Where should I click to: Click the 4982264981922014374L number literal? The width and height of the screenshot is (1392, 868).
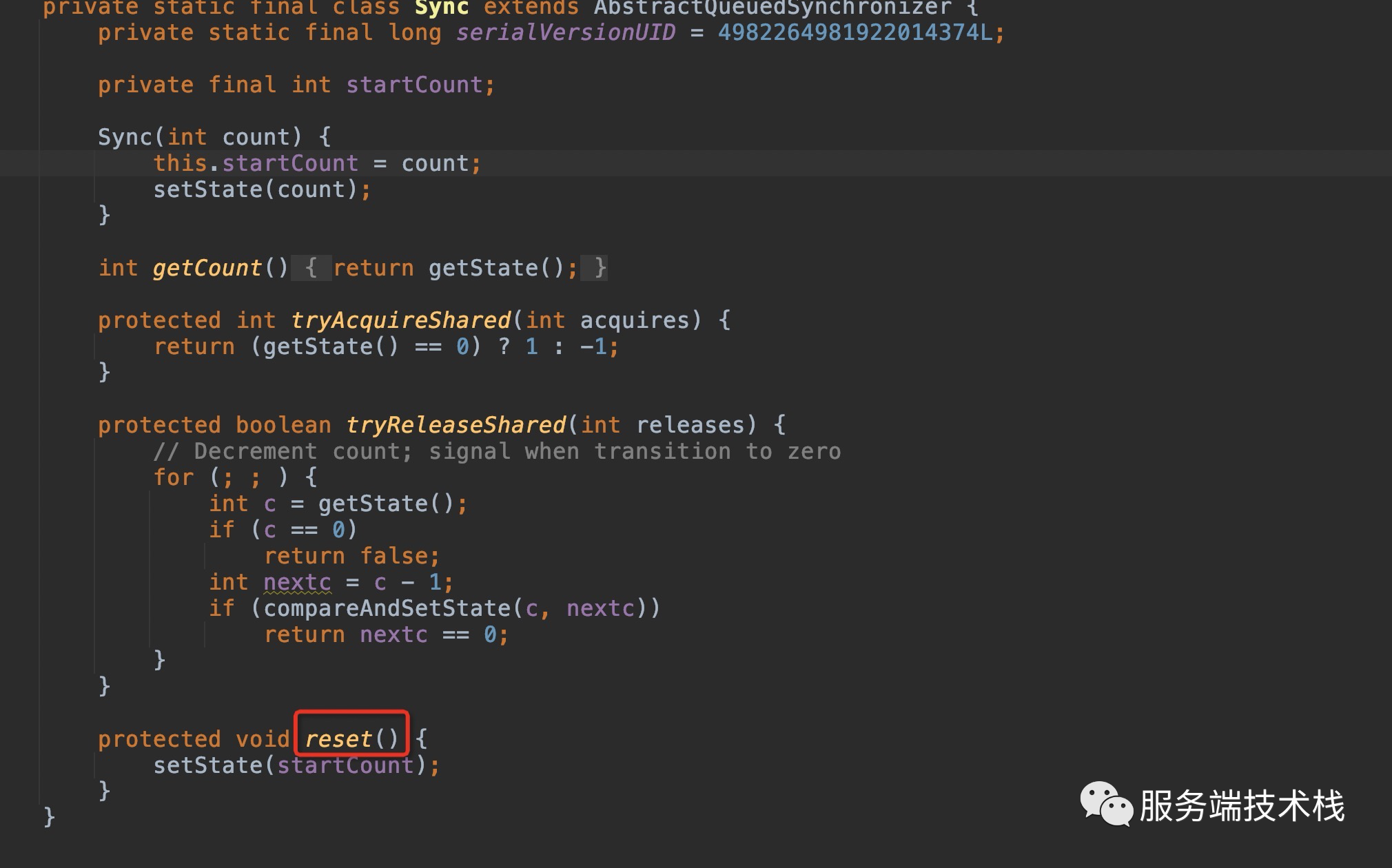tap(854, 32)
